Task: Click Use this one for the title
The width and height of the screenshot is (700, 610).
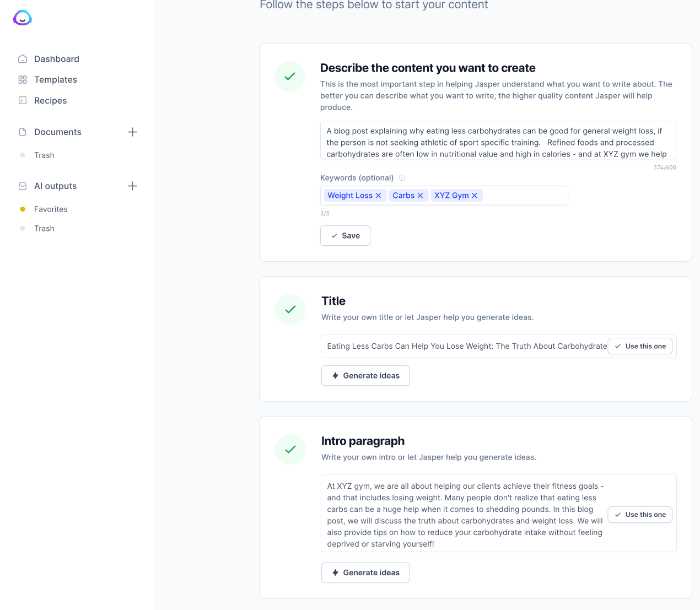Action: click(x=641, y=346)
